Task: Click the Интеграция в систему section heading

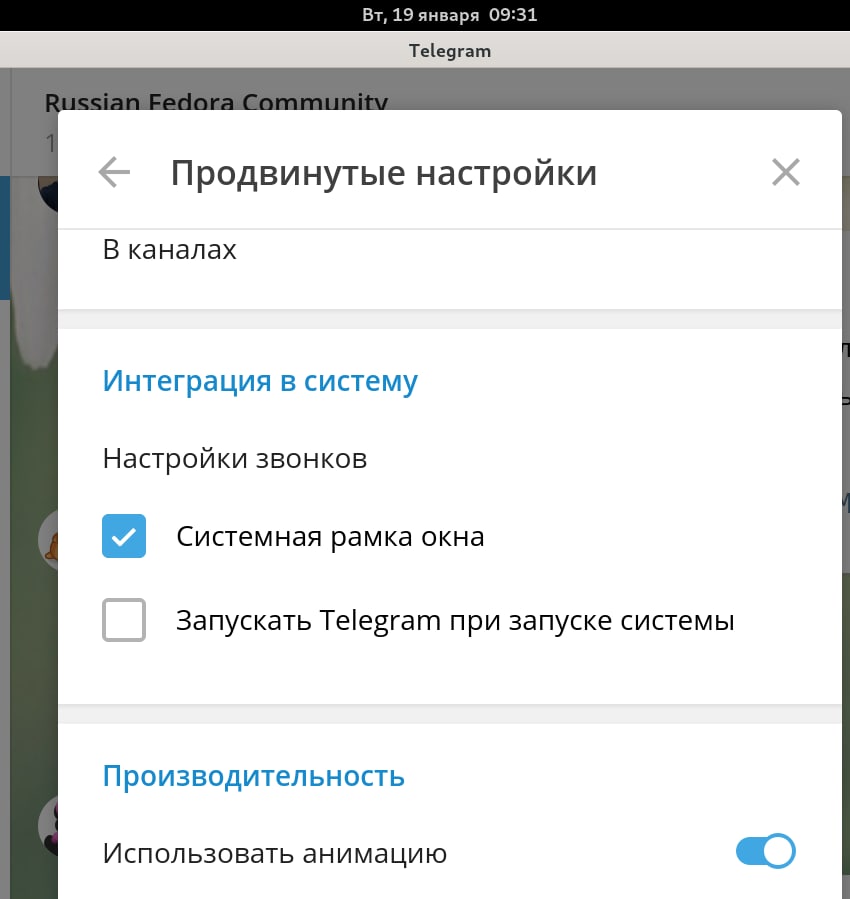Action: pyautogui.click(x=260, y=381)
